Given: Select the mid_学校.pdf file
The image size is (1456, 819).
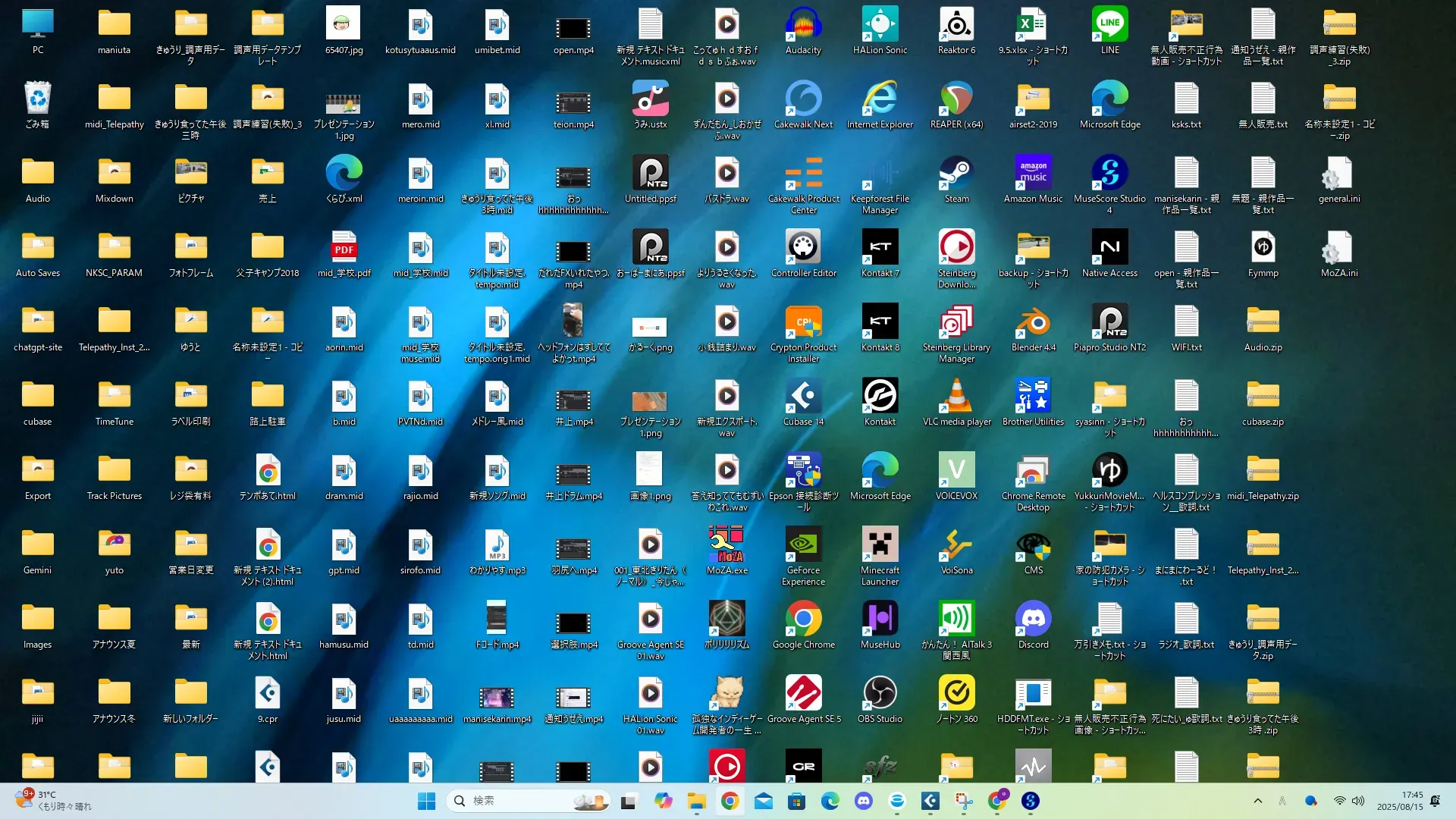Looking at the screenshot, I should coord(344,249).
